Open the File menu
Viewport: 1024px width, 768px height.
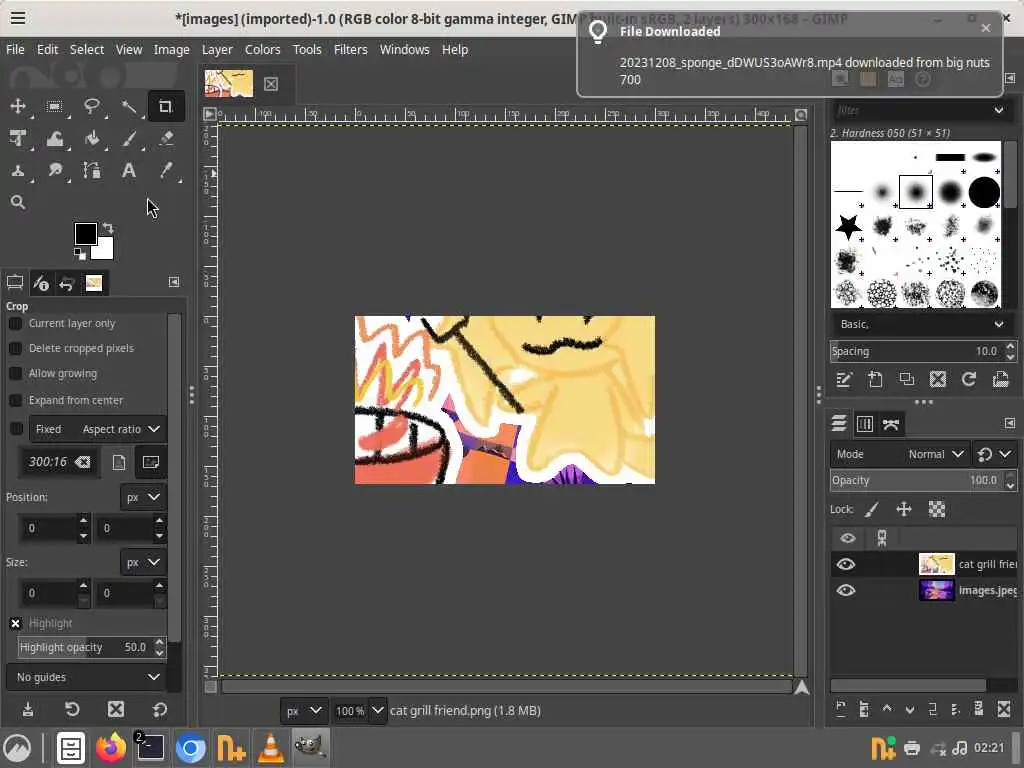pos(15,50)
